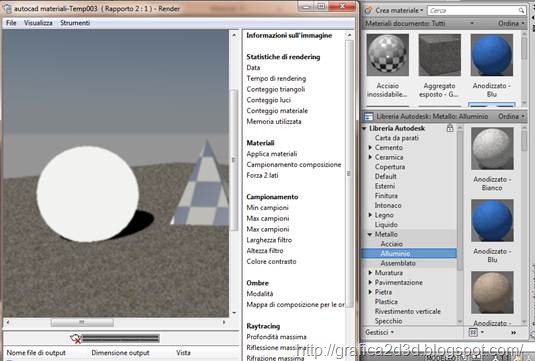Click the Cerca search field
535x361 pixels.
[x=473, y=11]
